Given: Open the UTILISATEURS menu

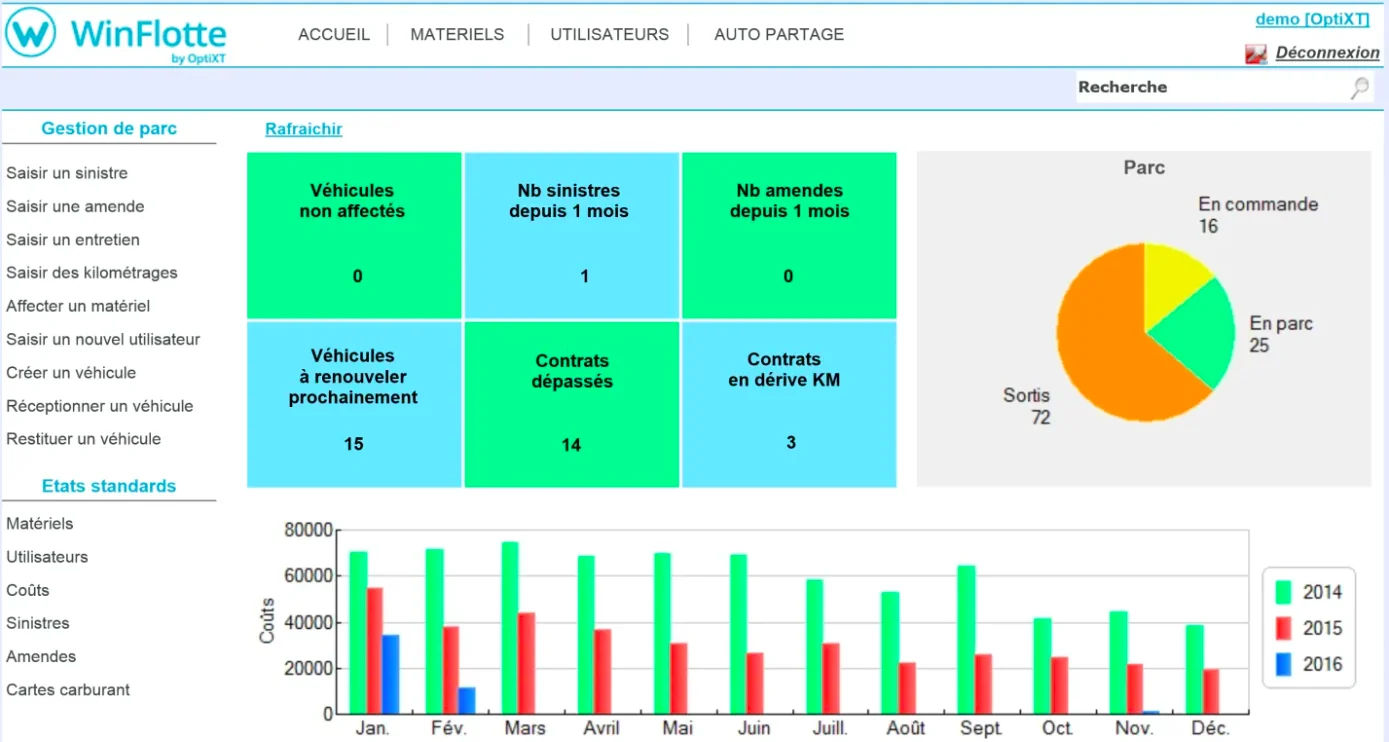Looking at the screenshot, I should coord(609,34).
